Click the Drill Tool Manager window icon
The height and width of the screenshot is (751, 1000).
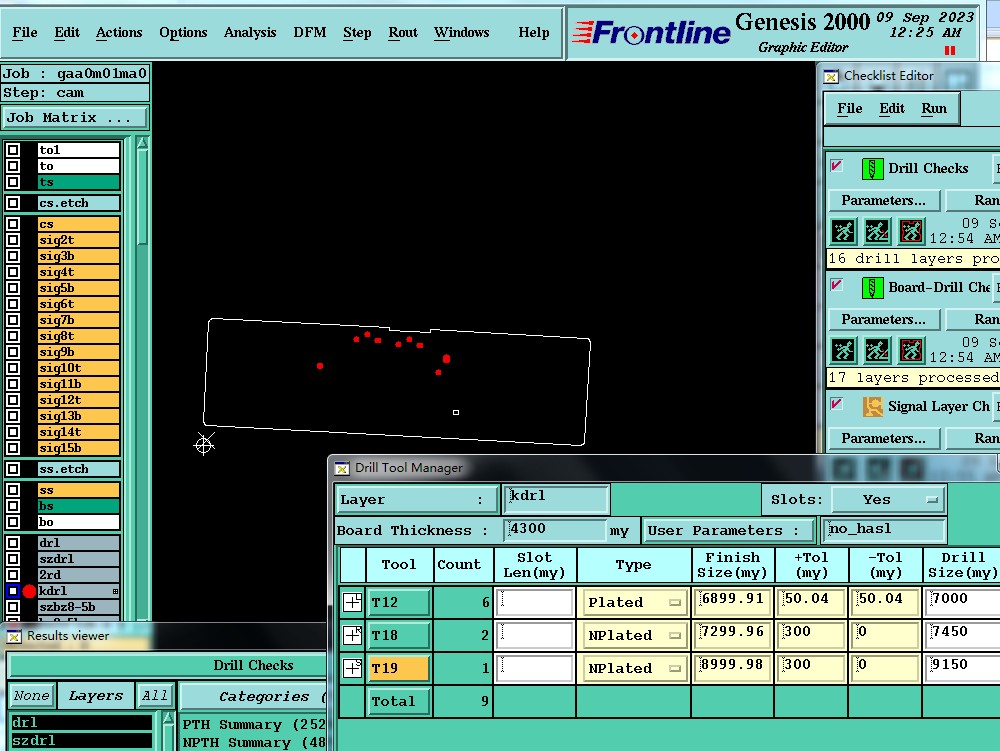tap(342, 469)
